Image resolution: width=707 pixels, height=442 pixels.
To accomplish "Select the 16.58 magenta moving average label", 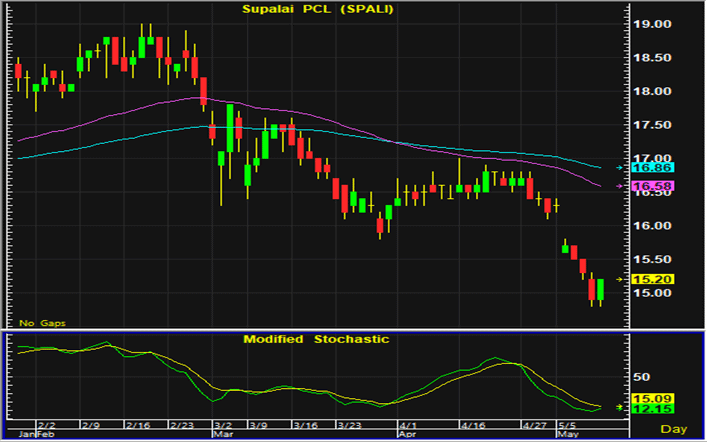I will click(x=652, y=186).
